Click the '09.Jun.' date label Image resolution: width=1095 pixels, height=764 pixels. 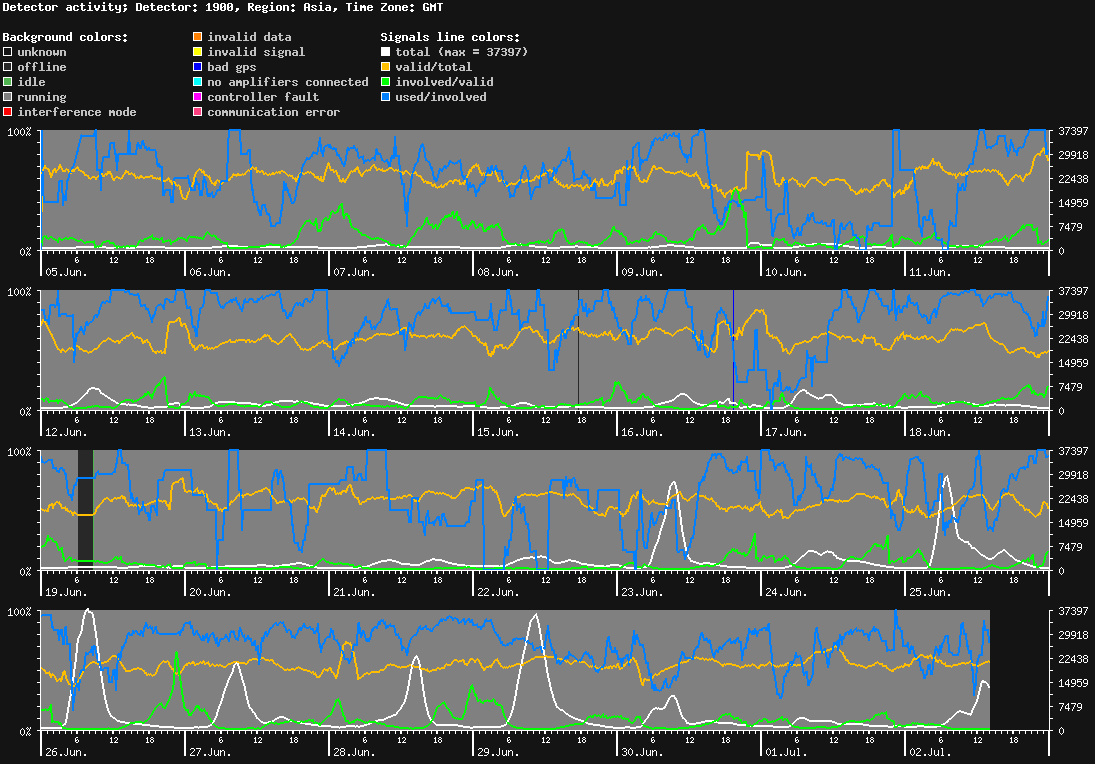642,272
